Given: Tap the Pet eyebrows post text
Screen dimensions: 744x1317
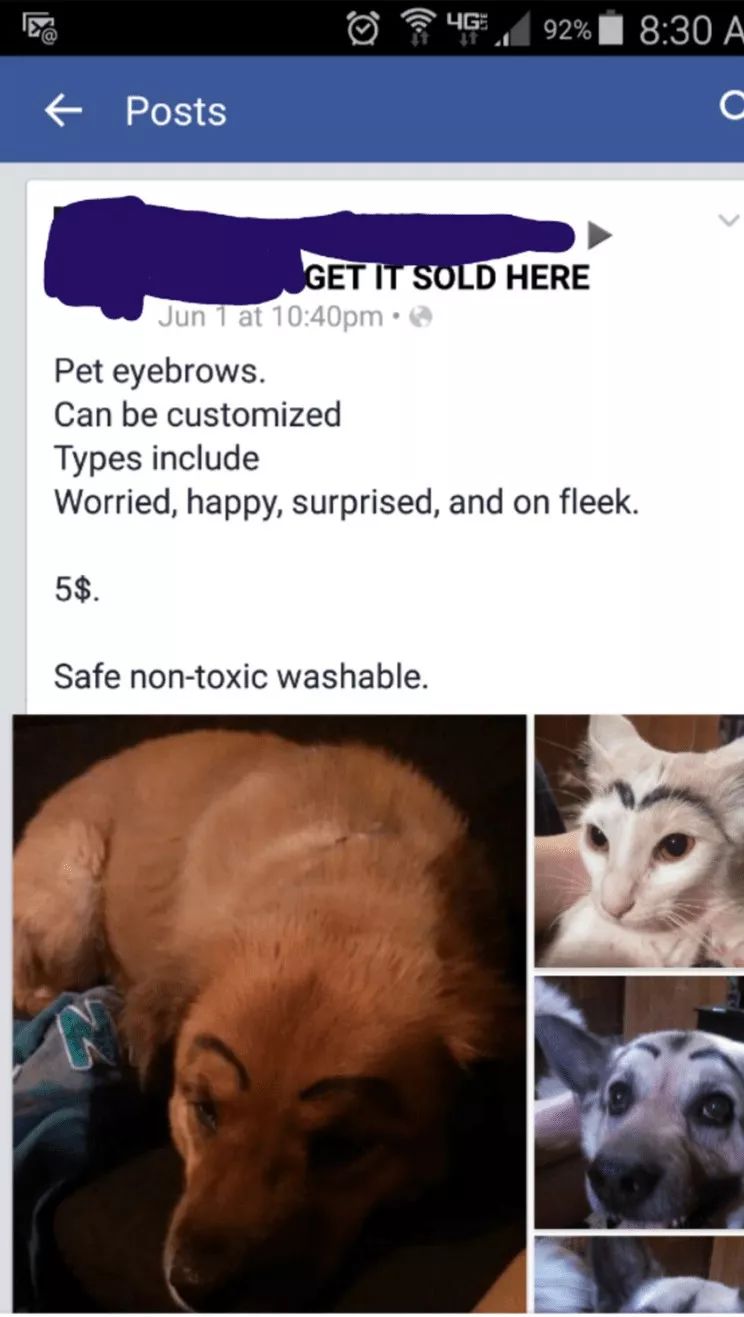Looking at the screenshot, I should [160, 371].
